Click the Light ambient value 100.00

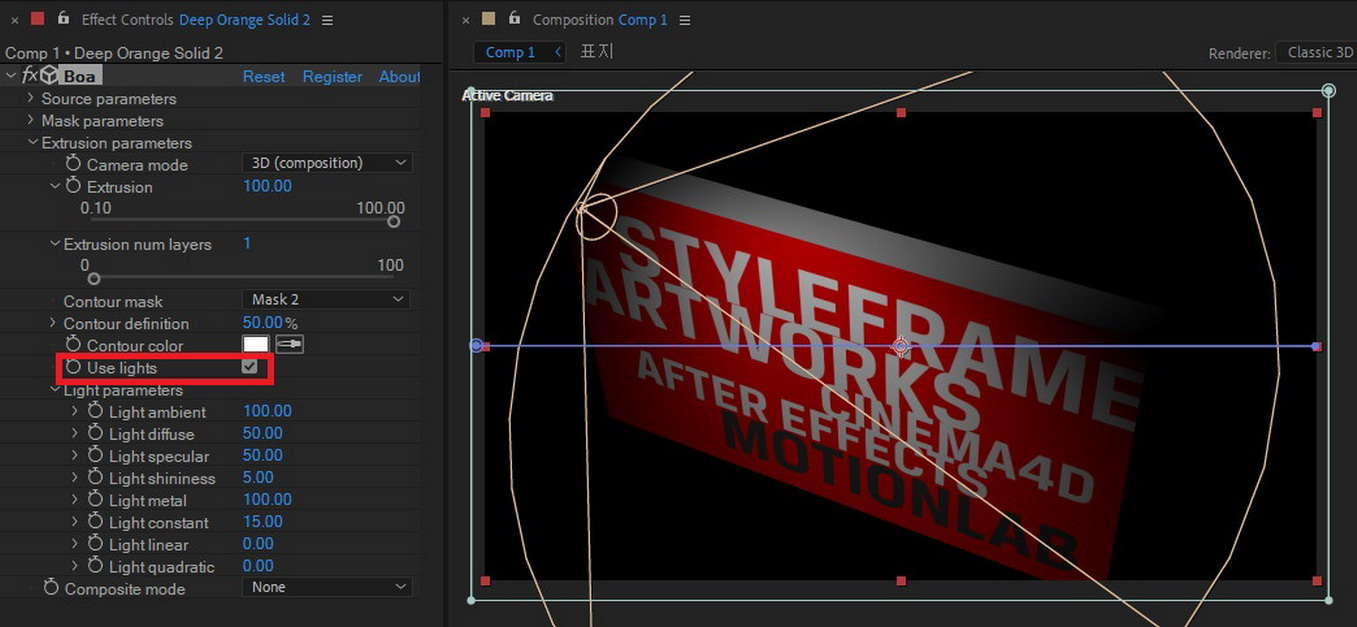[x=268, y=411]
